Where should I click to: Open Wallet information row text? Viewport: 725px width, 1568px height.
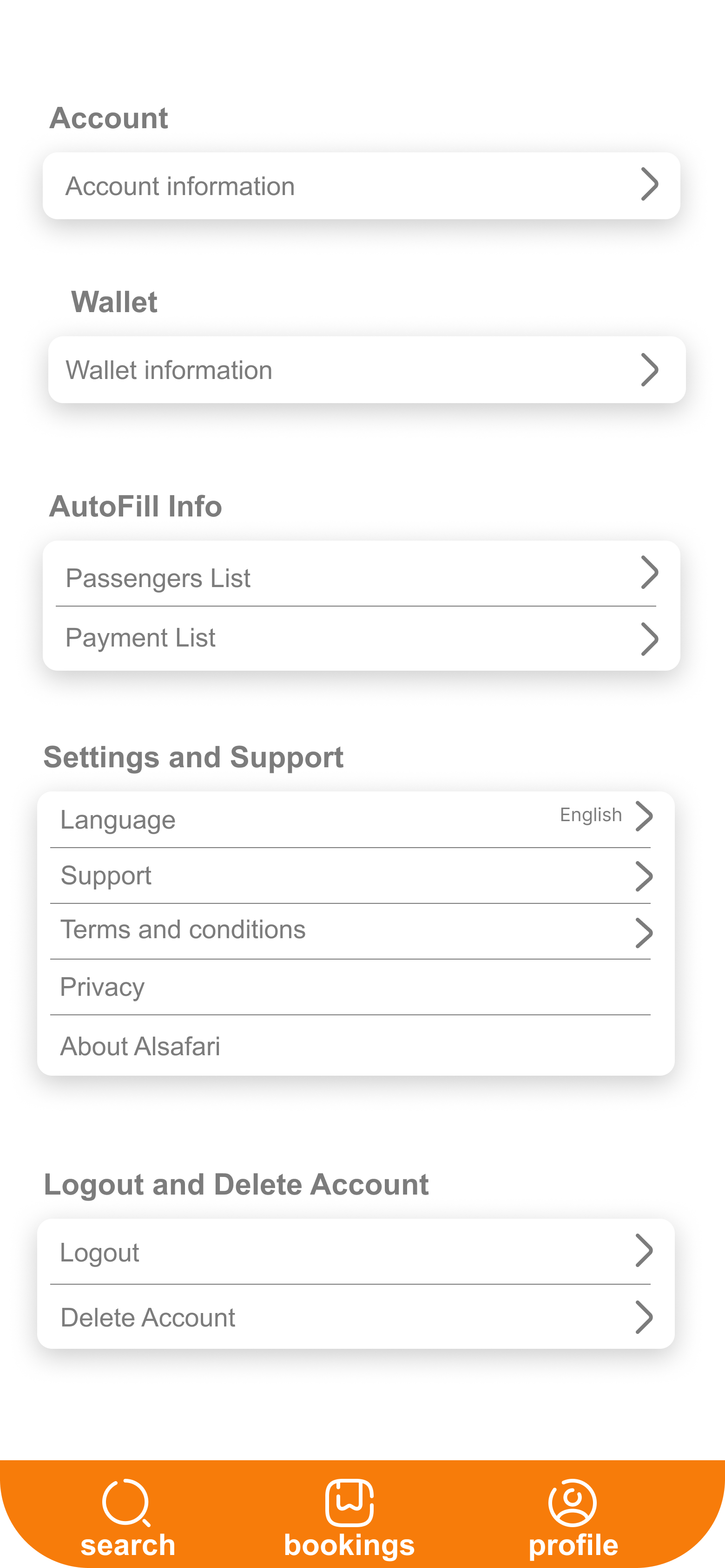(x=169, y=370)
